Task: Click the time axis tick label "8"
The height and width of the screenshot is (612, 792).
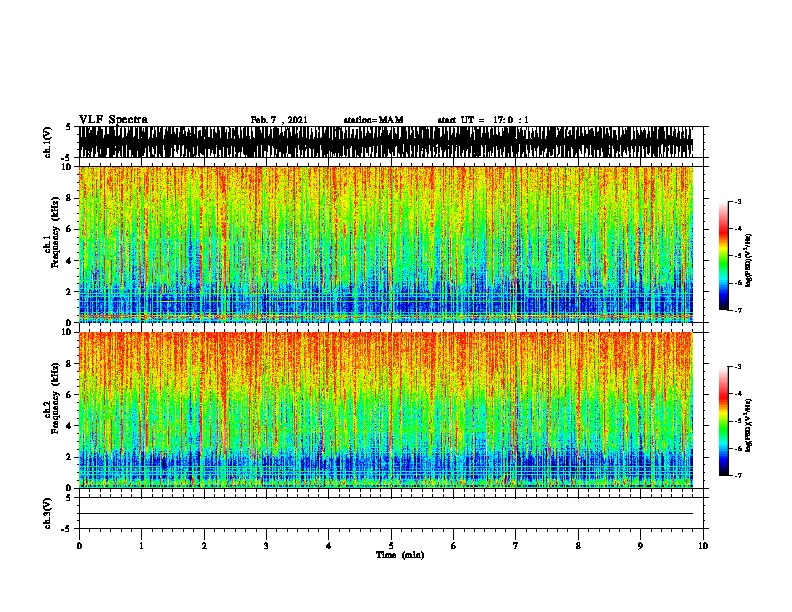Action: click(x=578, y=545)
